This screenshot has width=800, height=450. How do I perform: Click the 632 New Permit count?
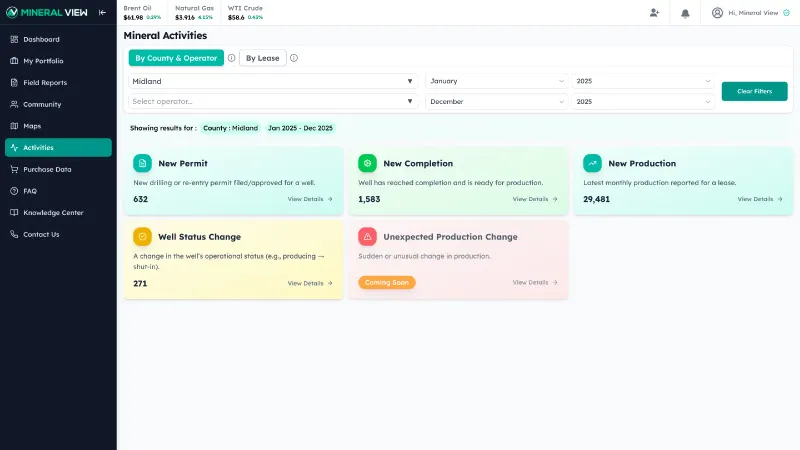tap(140, 199)
